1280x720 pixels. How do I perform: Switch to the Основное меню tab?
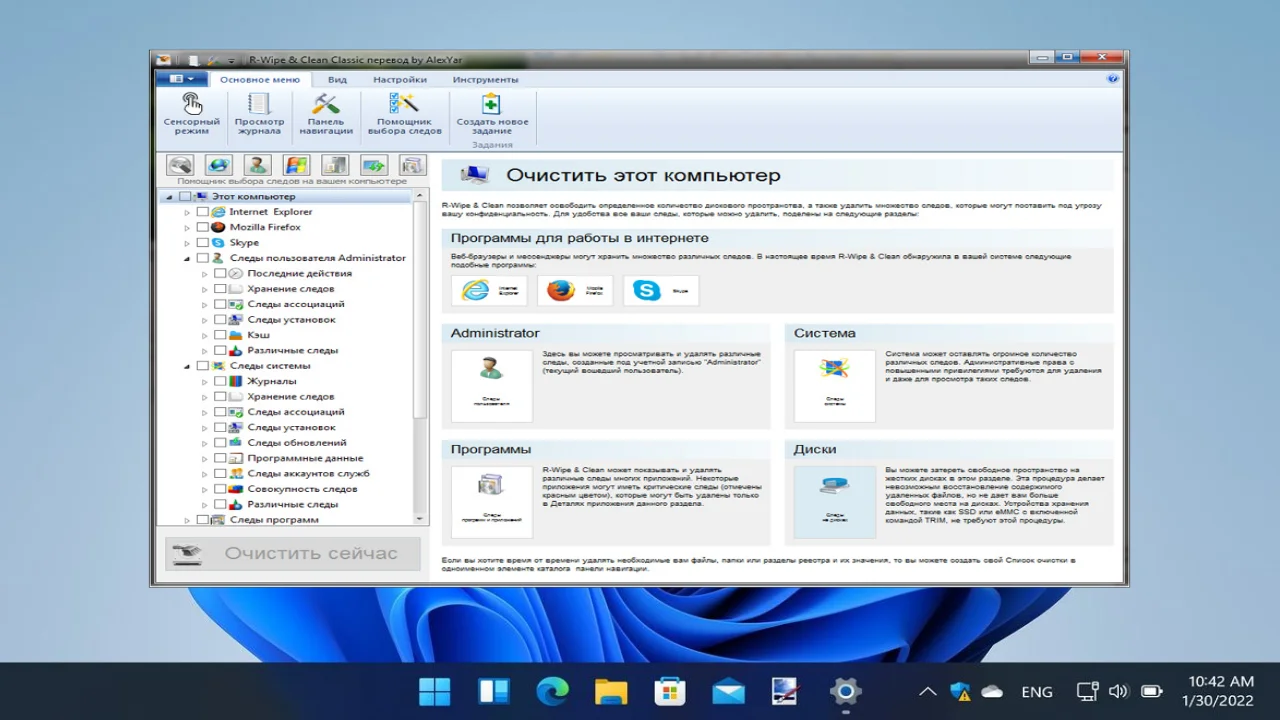coord(260,79)
